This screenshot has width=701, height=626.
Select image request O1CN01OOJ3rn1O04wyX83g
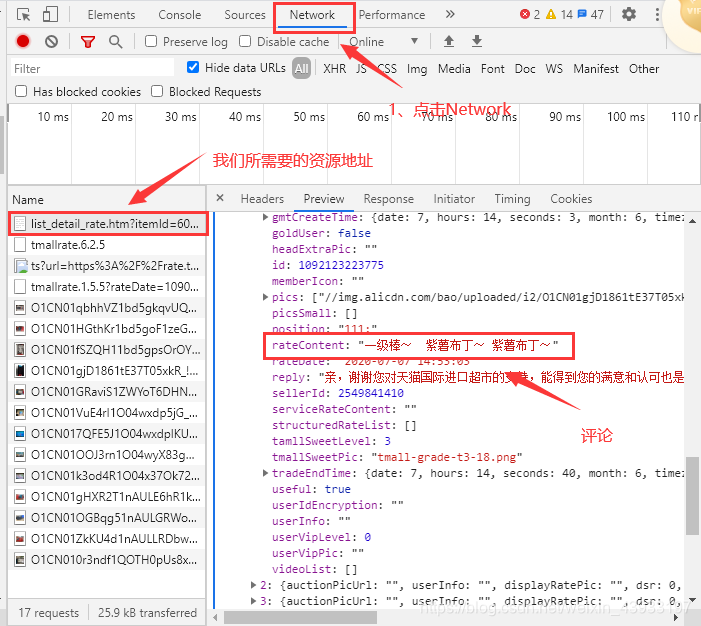click(107, 455)
